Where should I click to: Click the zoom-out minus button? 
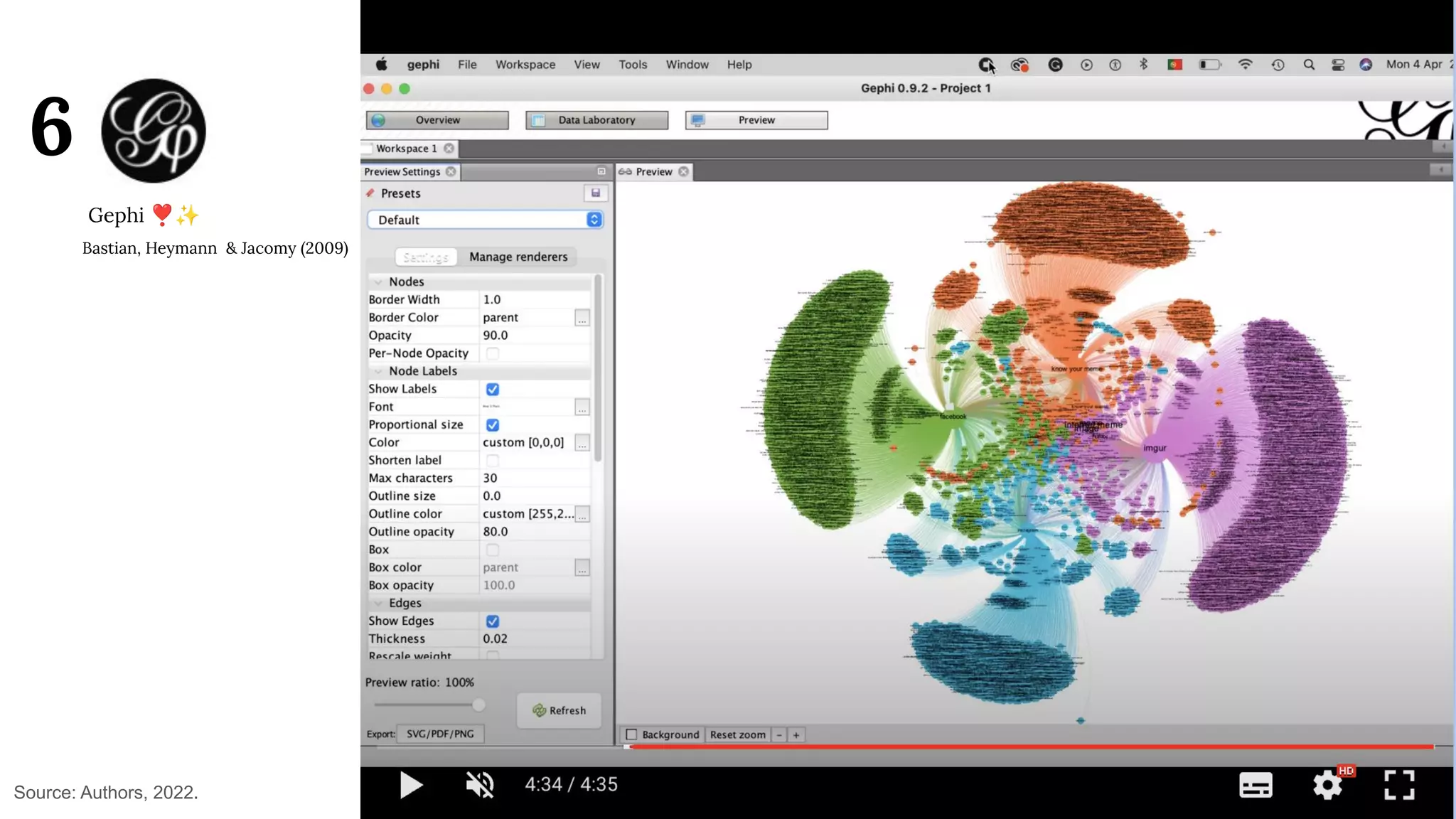point(779,735)
